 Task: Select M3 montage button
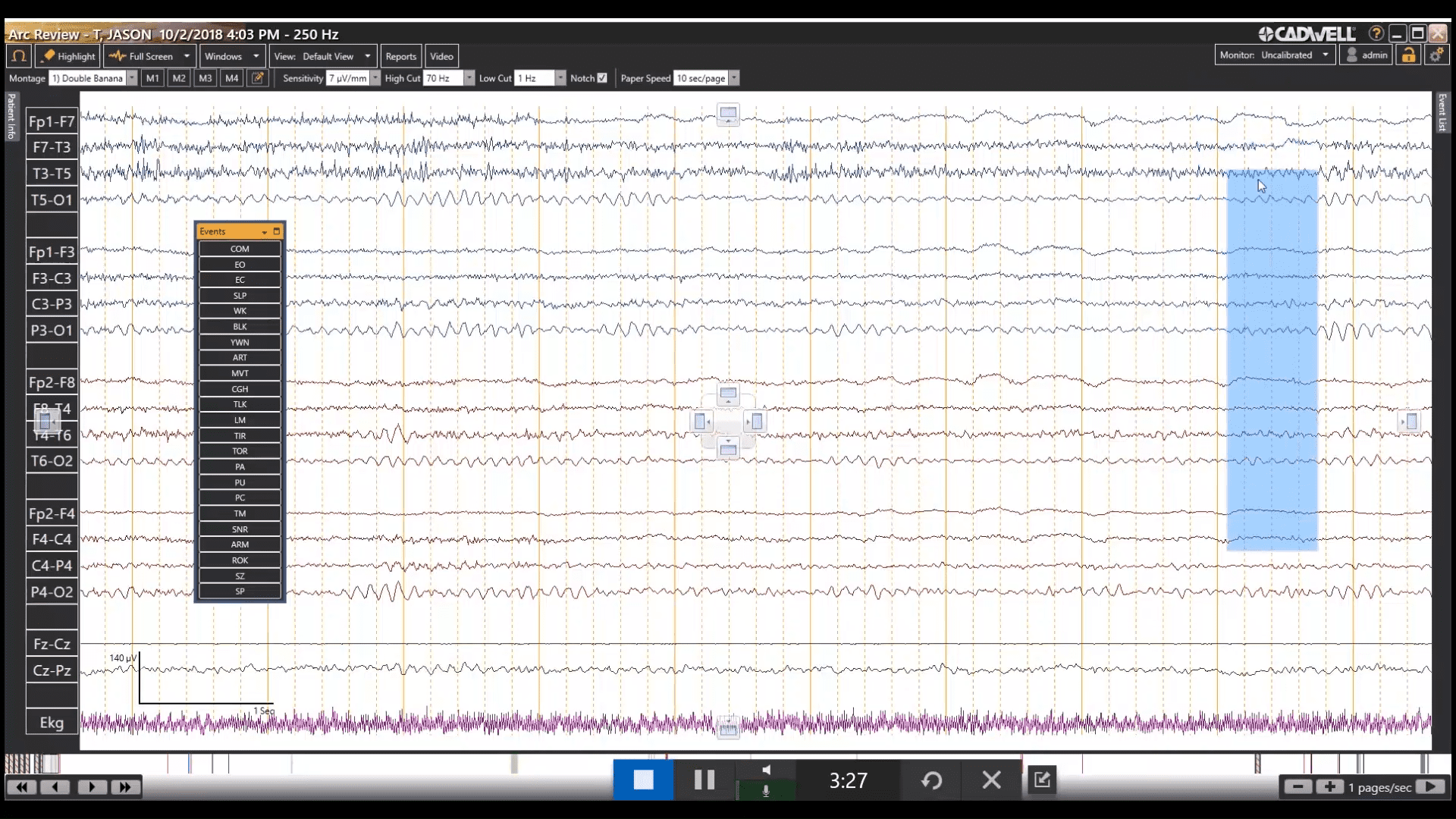point(206,77)
